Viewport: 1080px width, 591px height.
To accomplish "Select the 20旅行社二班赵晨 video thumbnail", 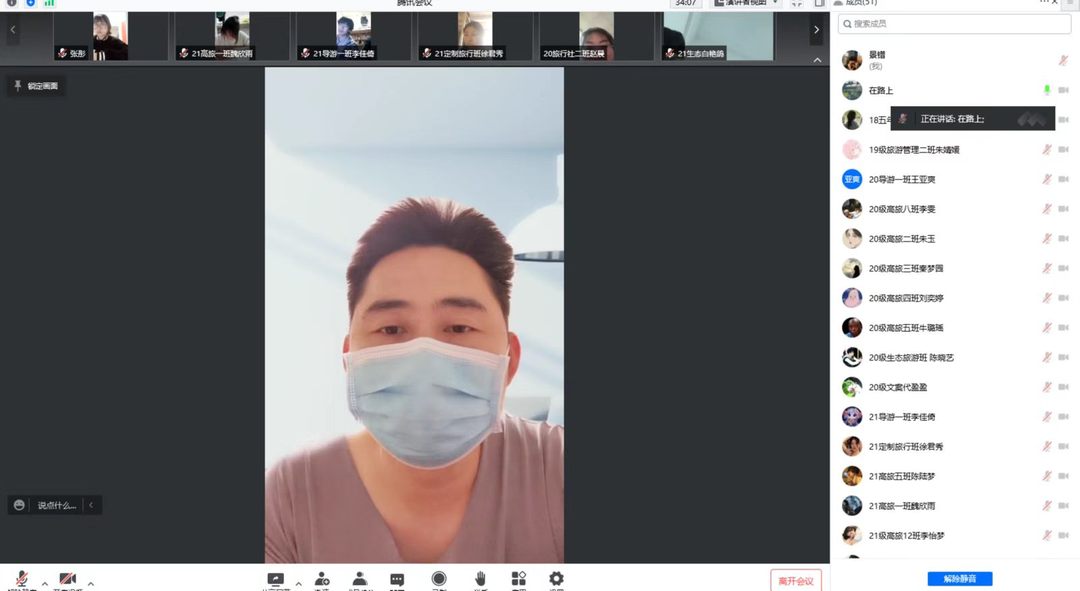I will (596, 36).
